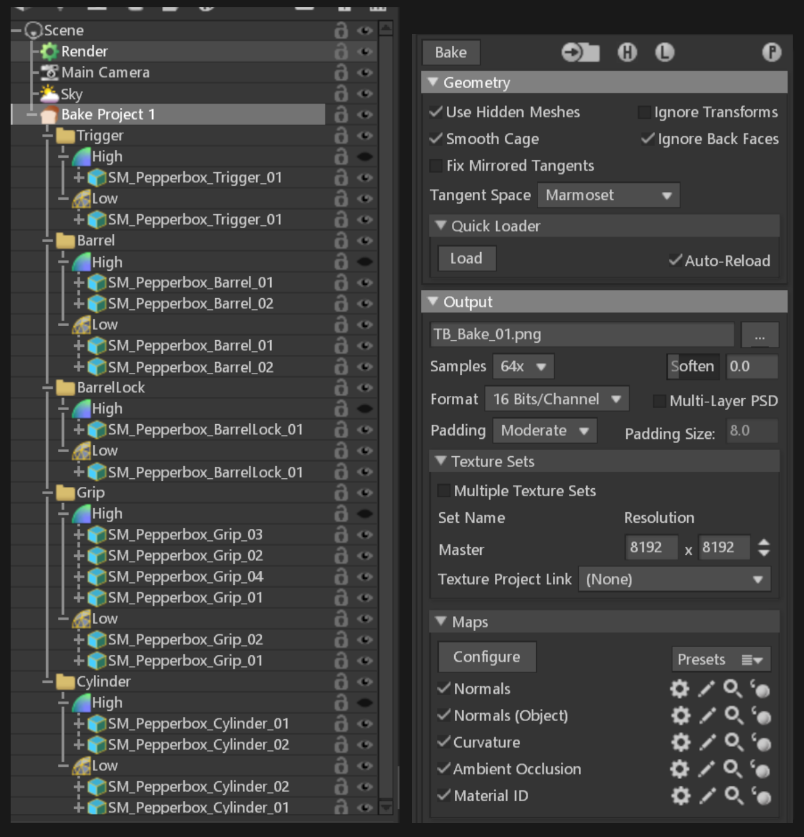Click the Trigger folder icon
Viewport: 804px width, 837px height.
65,136
